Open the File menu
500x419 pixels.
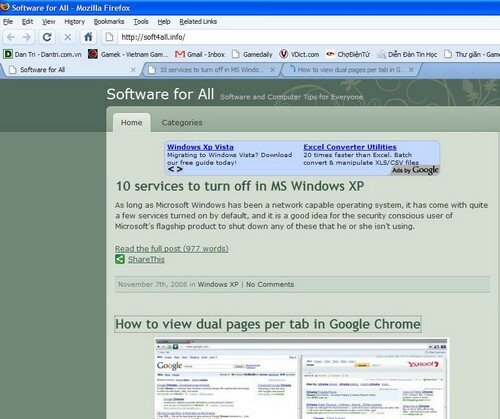click(x=8, y=22)
